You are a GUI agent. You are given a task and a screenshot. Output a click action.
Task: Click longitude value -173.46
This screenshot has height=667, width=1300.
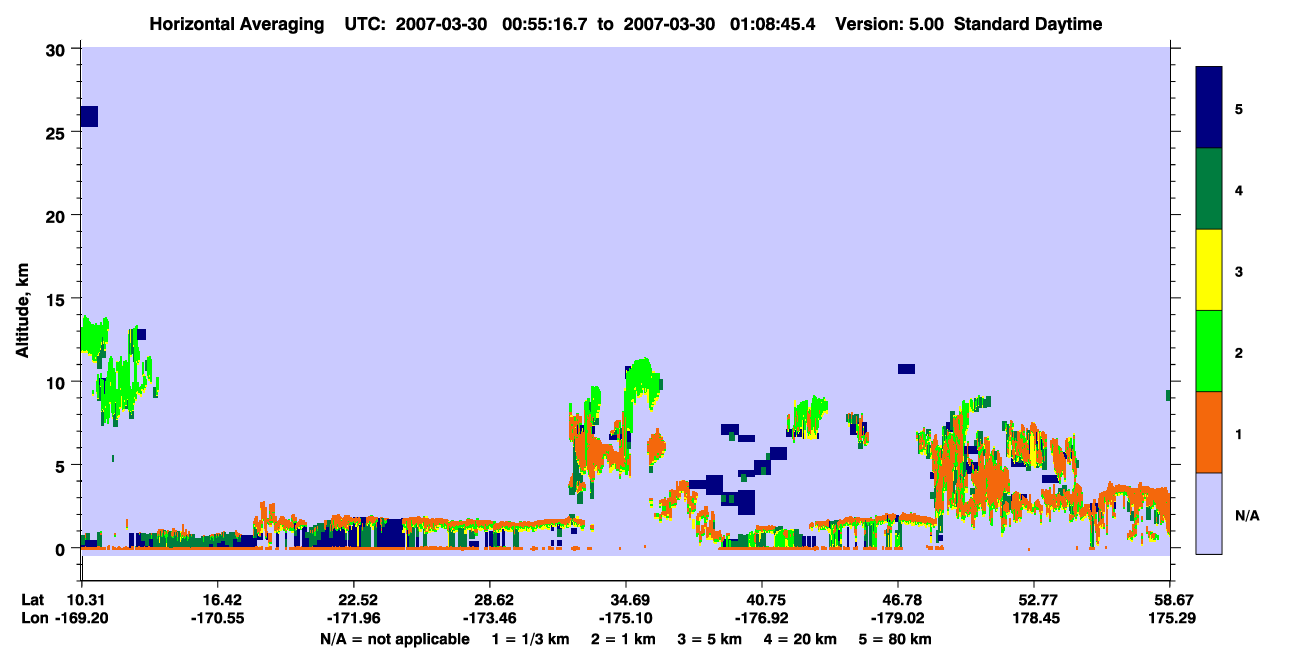click(x=490, y=619)
